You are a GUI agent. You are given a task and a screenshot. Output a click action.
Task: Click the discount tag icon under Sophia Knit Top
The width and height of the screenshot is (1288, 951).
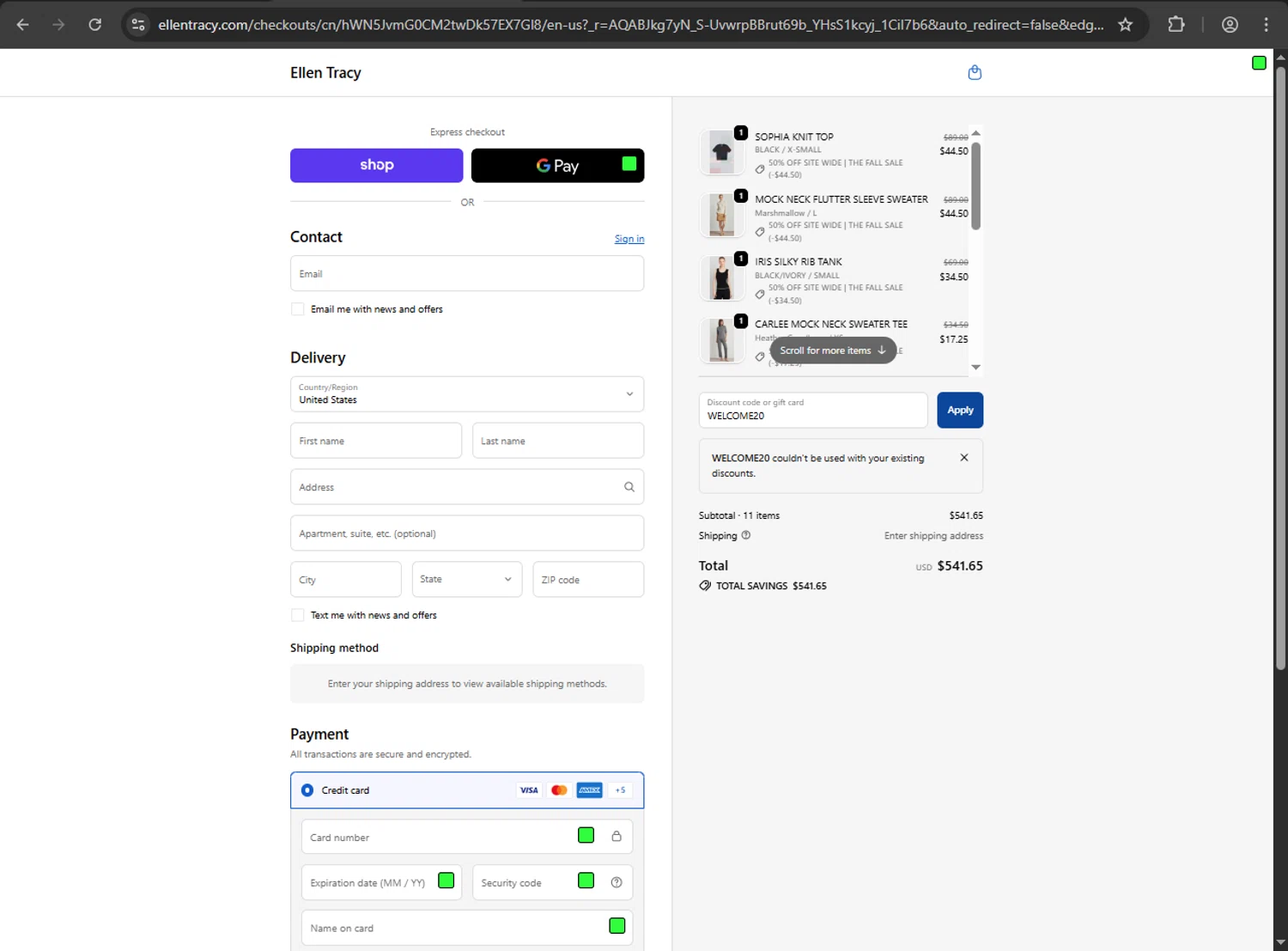click(760, 169)
